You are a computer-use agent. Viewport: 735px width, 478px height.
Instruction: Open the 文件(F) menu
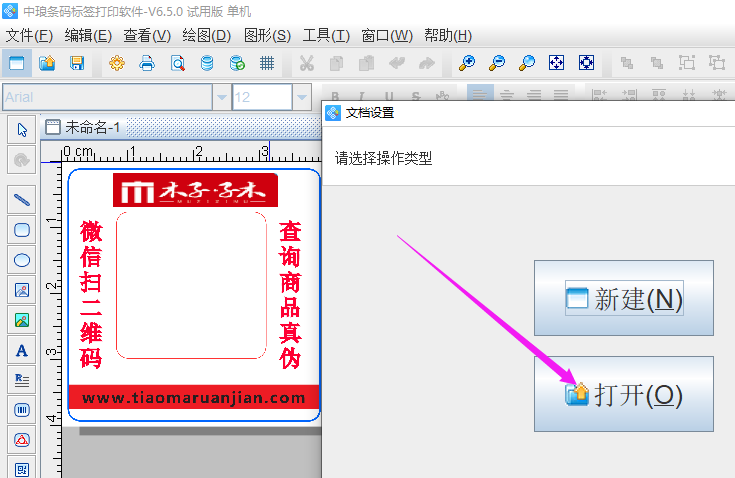tap(29, 35)
